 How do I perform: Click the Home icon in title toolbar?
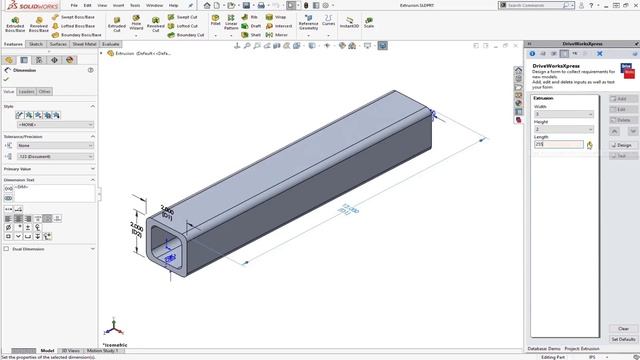pyautogui.click(x=207, y=5)
